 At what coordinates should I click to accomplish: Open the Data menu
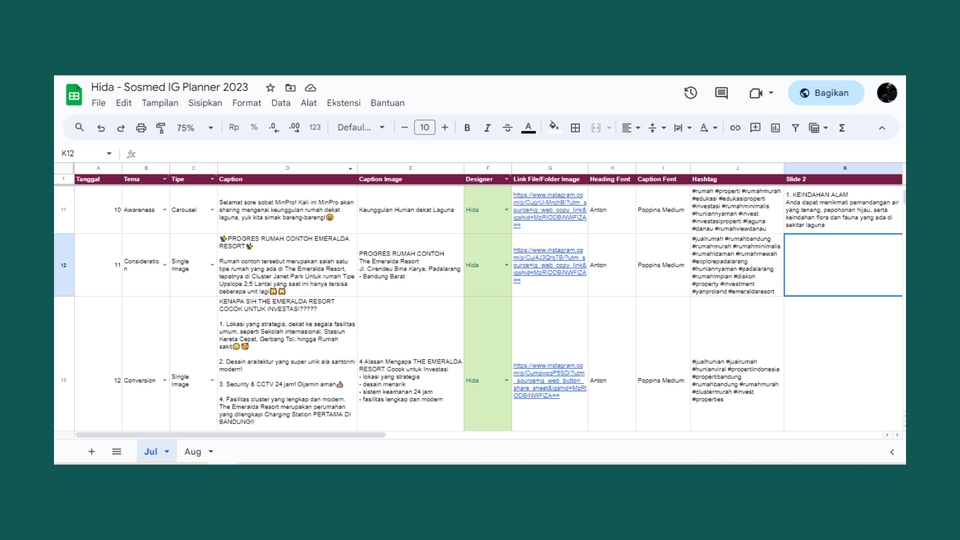coord(281,103)
